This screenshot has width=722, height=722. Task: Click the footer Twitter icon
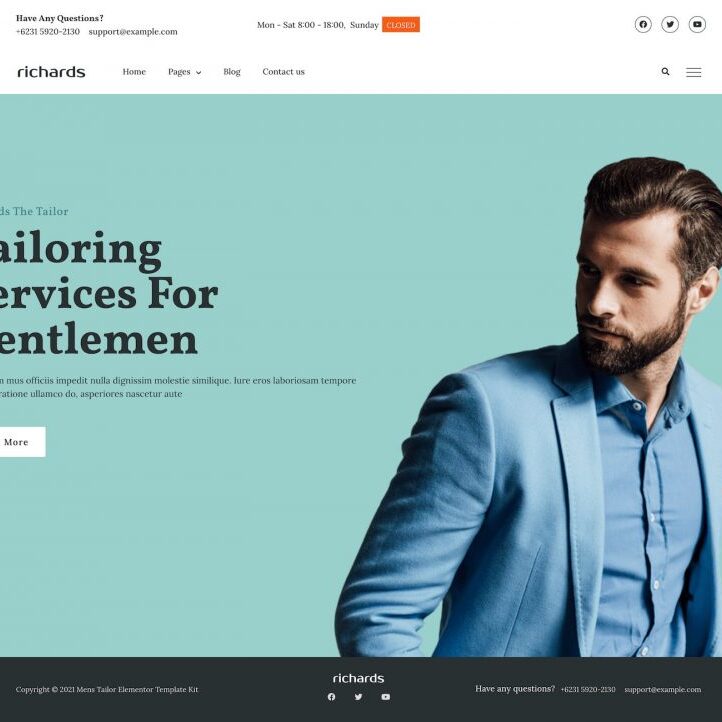(x=358, y=697)
